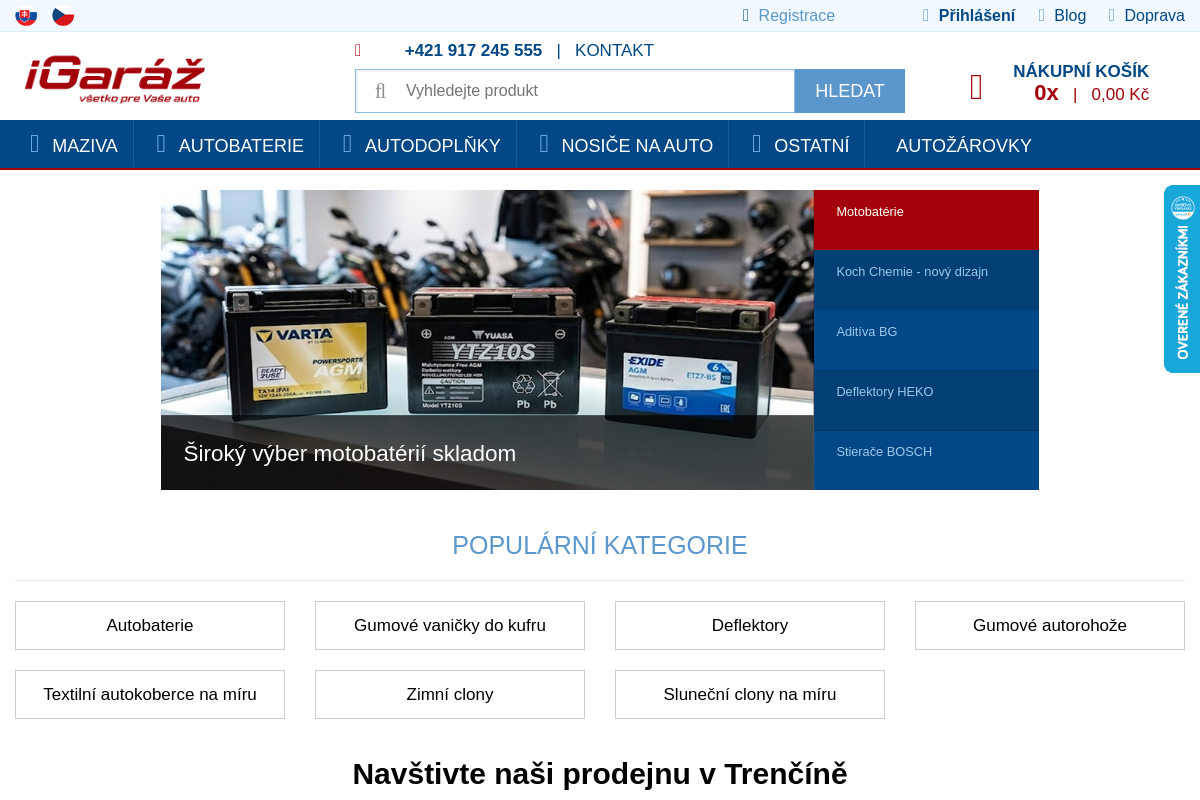Open the Zimní clony category
The height and width of the screenshot is (800, 1200).
[450, 694]
